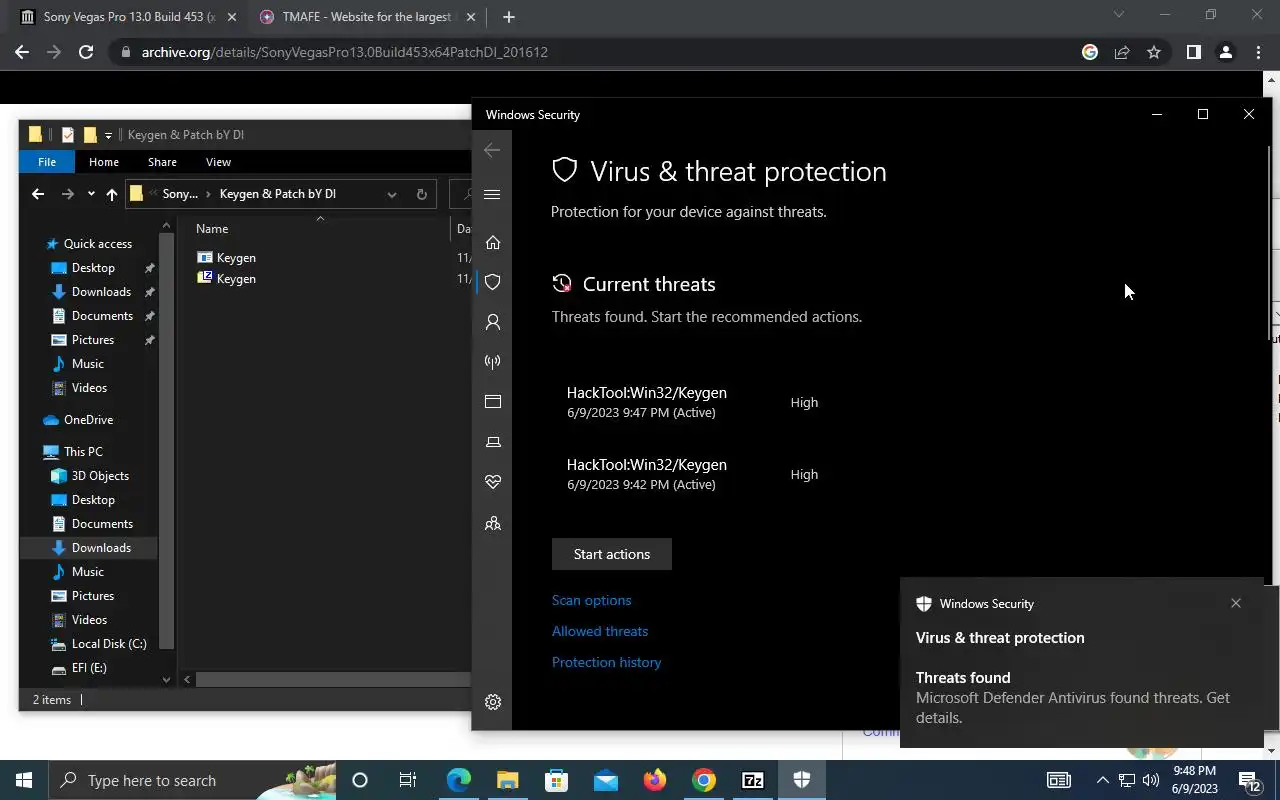Open Chrome profile menu
The image size is (1280, 800).
tap(1226, 52)
